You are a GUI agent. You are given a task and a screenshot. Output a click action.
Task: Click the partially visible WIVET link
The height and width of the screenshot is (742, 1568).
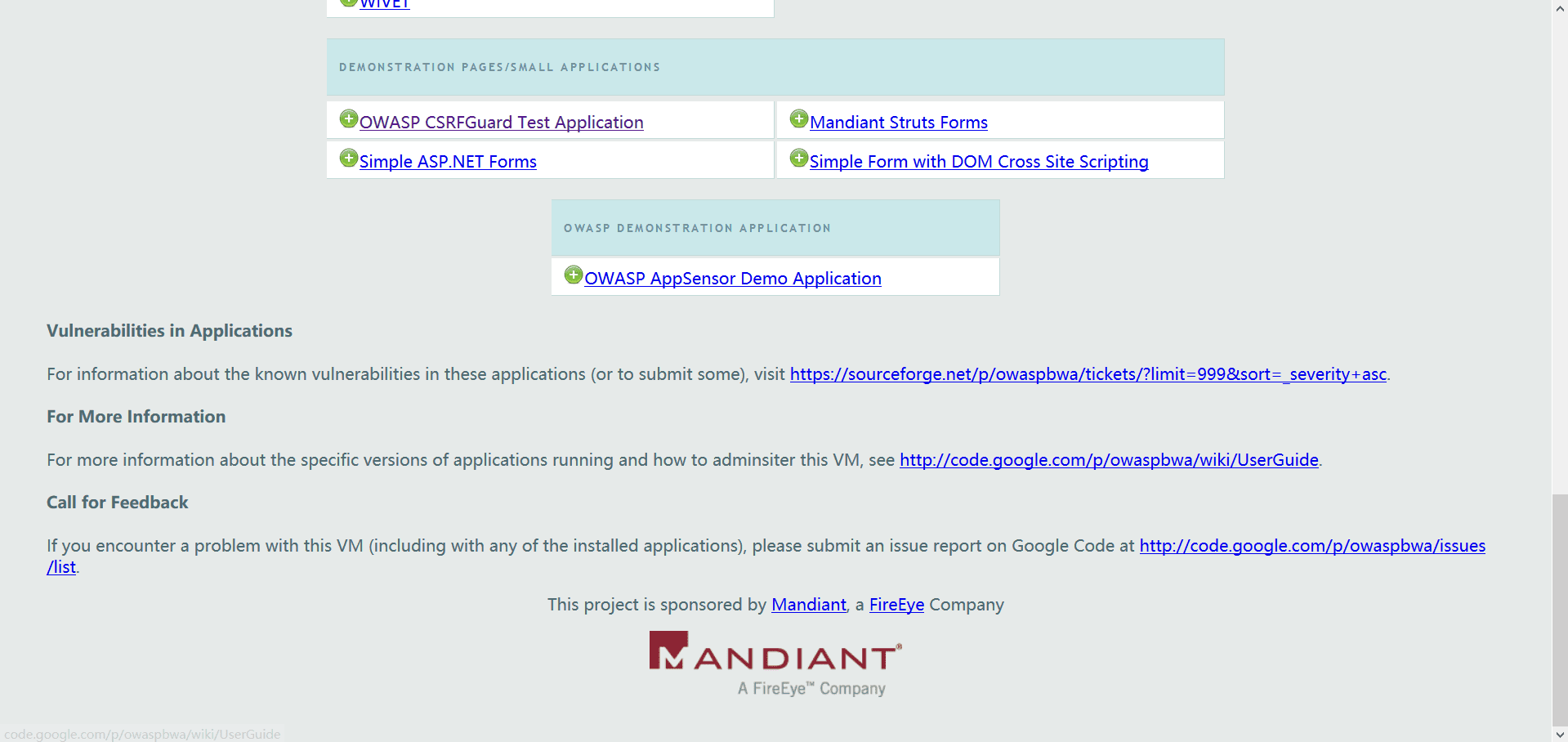click(385, 4)
